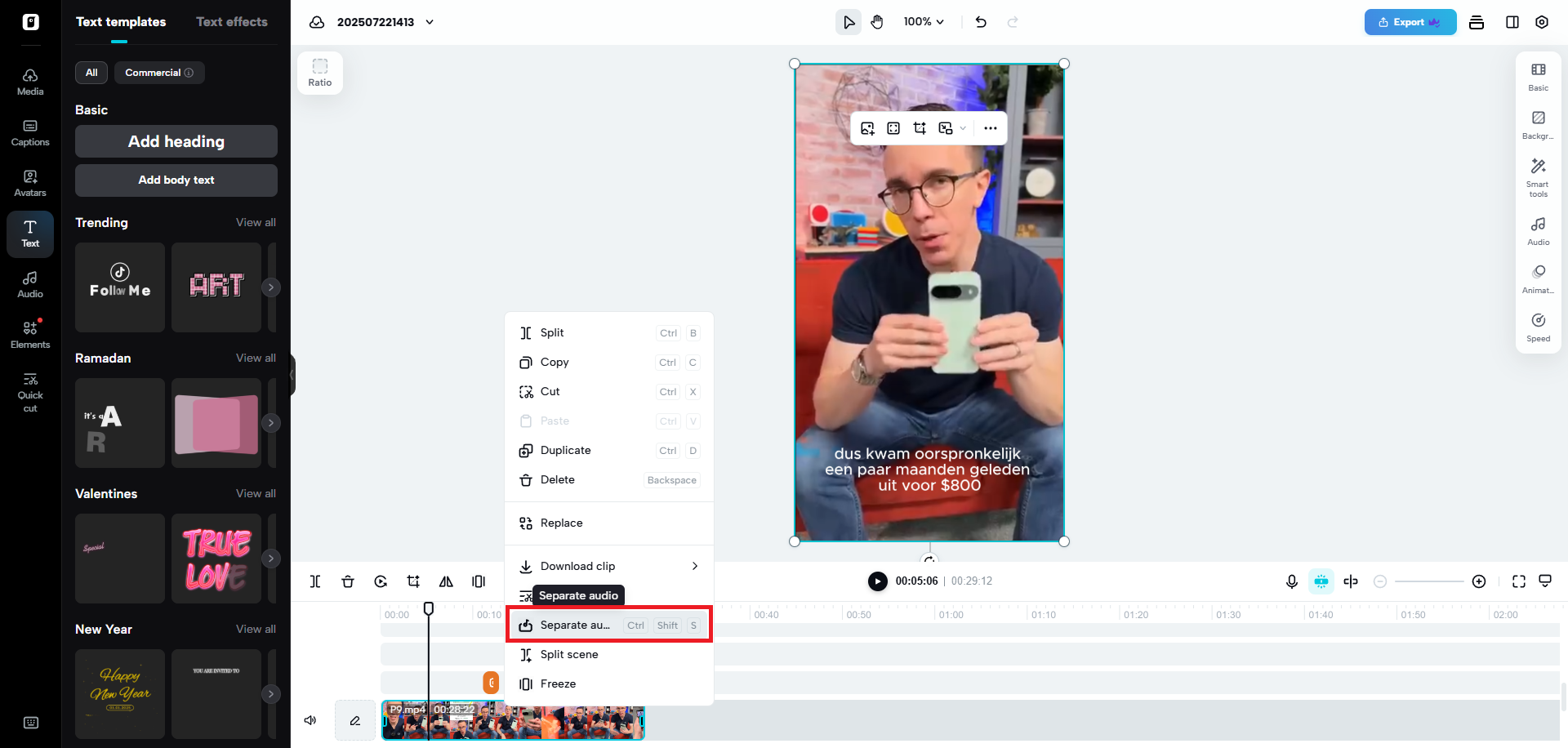
Task: Undo the last action
Action: point(981,22)
